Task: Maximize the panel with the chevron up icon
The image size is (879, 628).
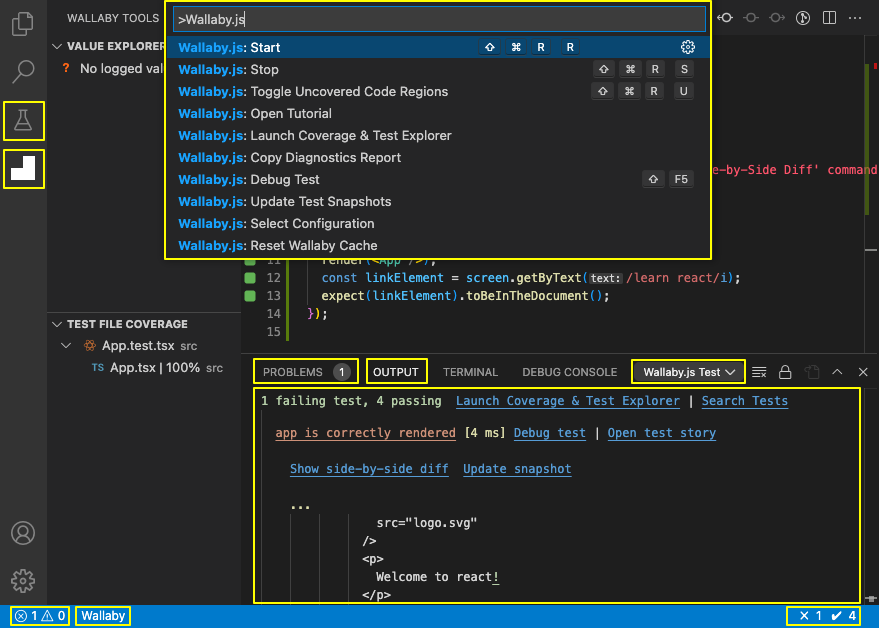Action: coord(837,372)
